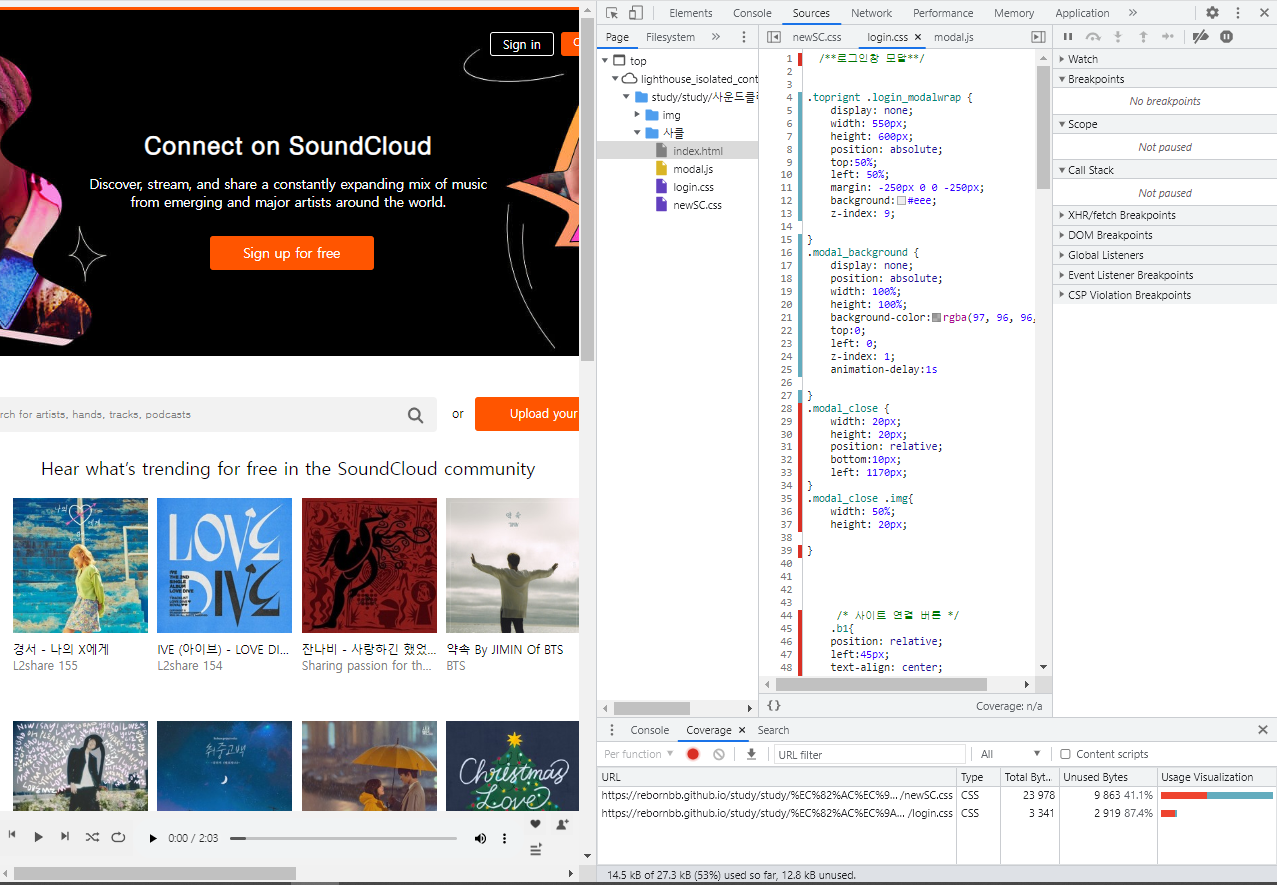The width and height of the screenshot is (1277, 885).
Task: Open the modal.js editor tab
Action: [954, 37]
